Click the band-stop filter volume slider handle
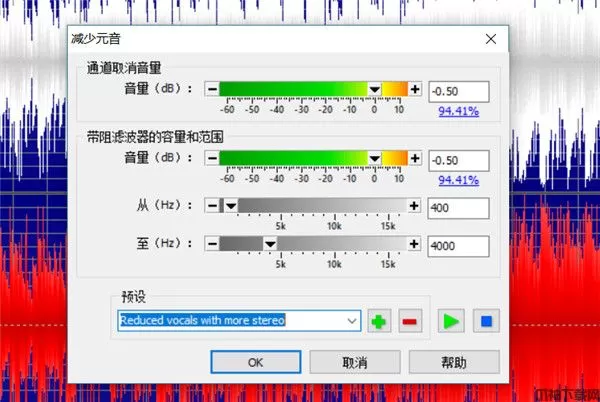 [375, 158]
